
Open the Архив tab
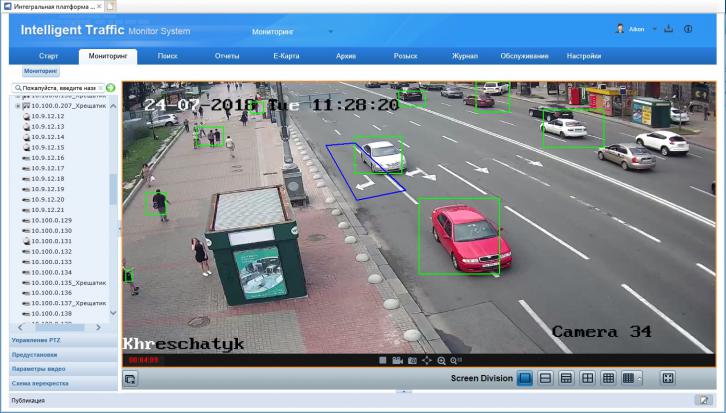coord(346,56)
